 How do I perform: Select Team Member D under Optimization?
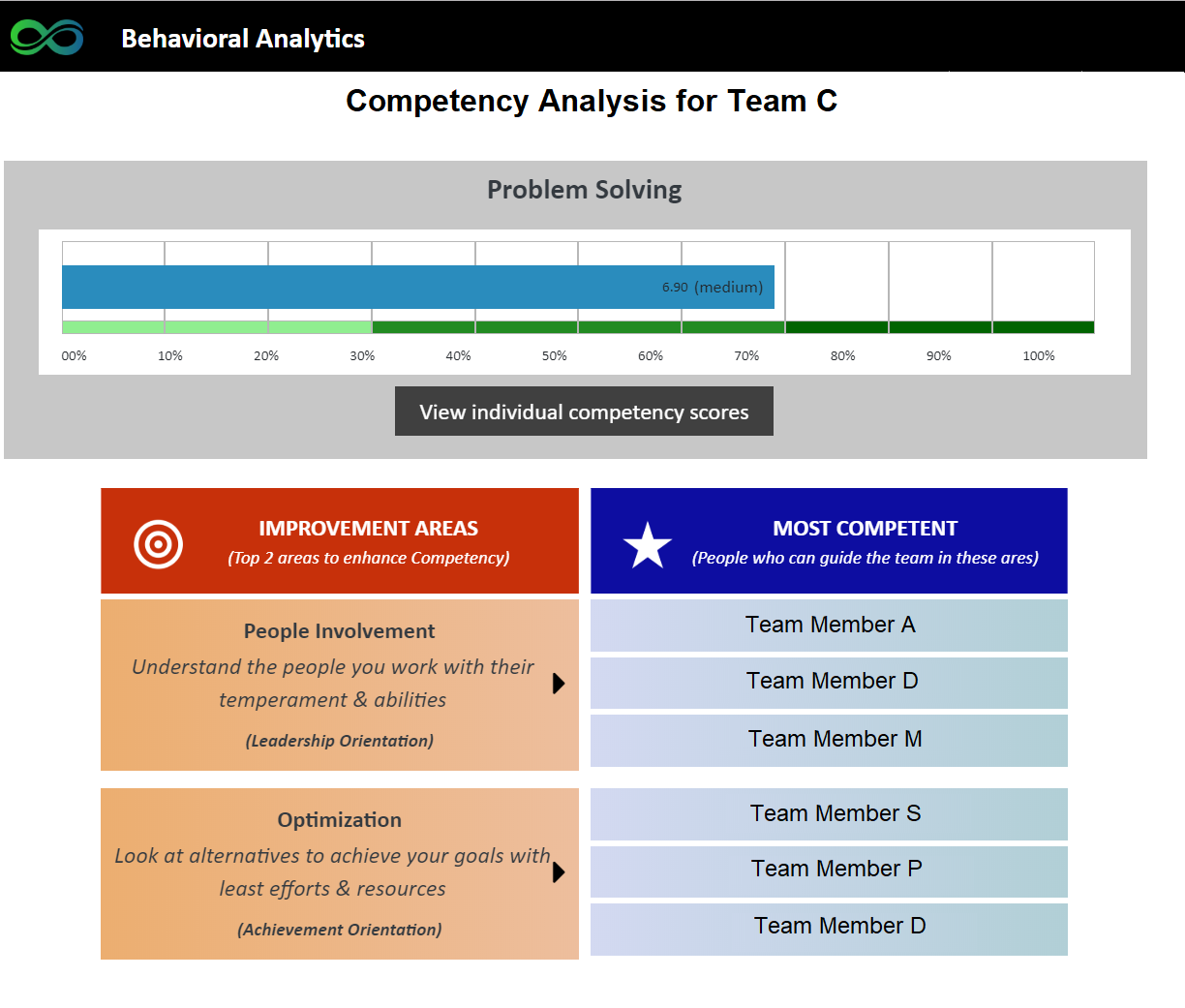[829, 927]
